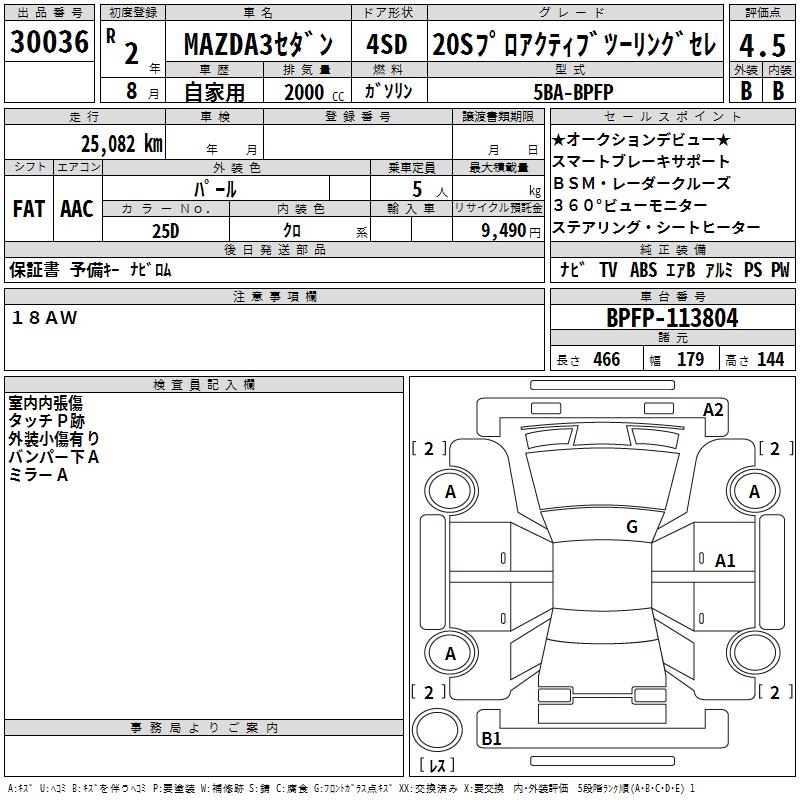Click inspector note タッチP跡
This screenshot has height=800, width=800.
coord(46,421)
